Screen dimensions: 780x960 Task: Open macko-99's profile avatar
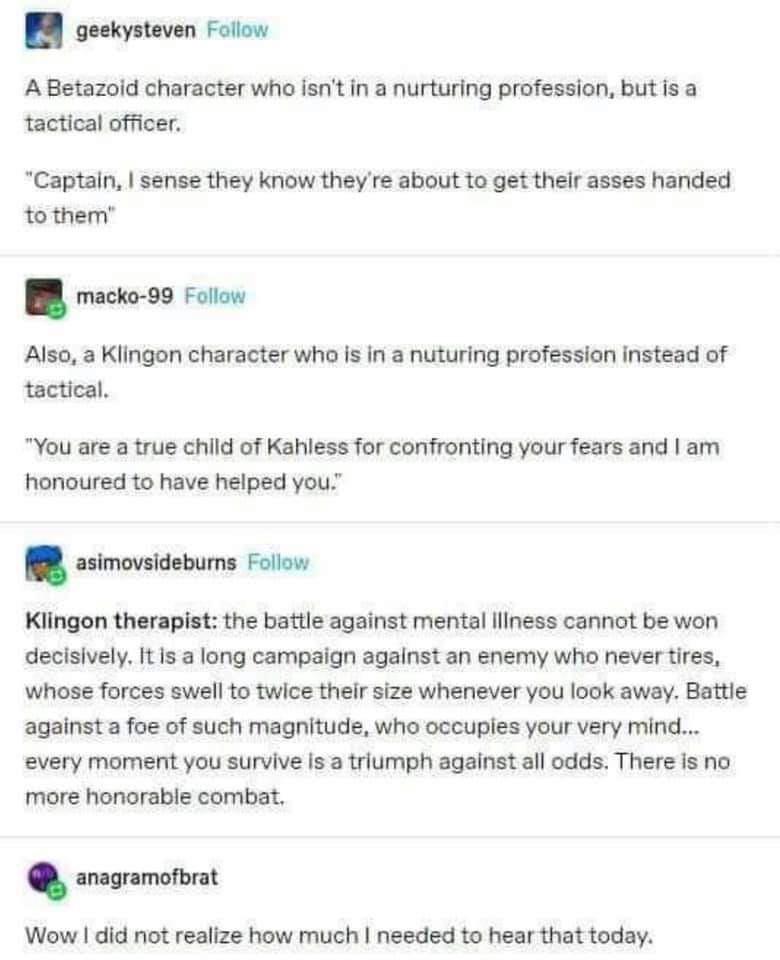pyautogui.click(x=43, y=297)
